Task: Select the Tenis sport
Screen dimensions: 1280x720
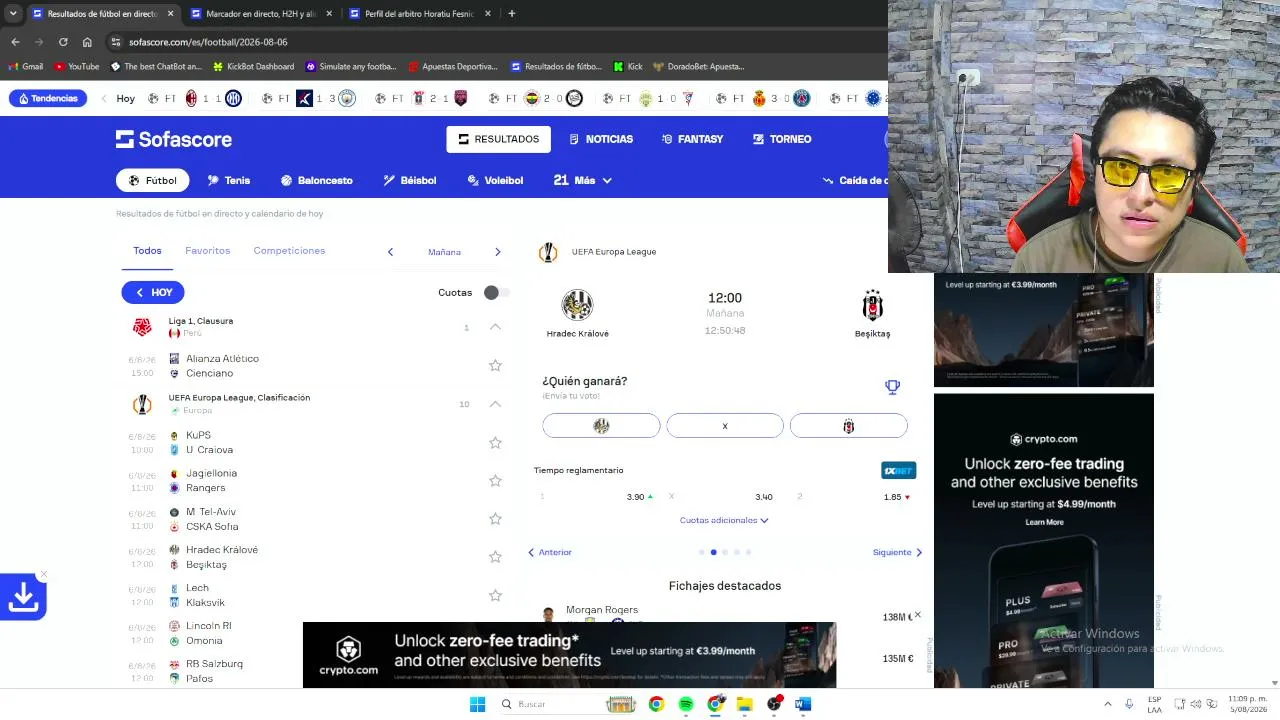Action: [x=229, y=180]
